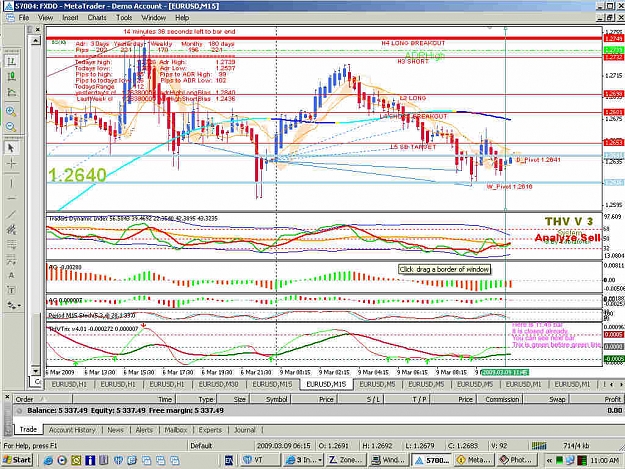Open the Trade terminal tab
Viewport: 625px width, 469px height.
pyautogui.click(x=28, y=430)
